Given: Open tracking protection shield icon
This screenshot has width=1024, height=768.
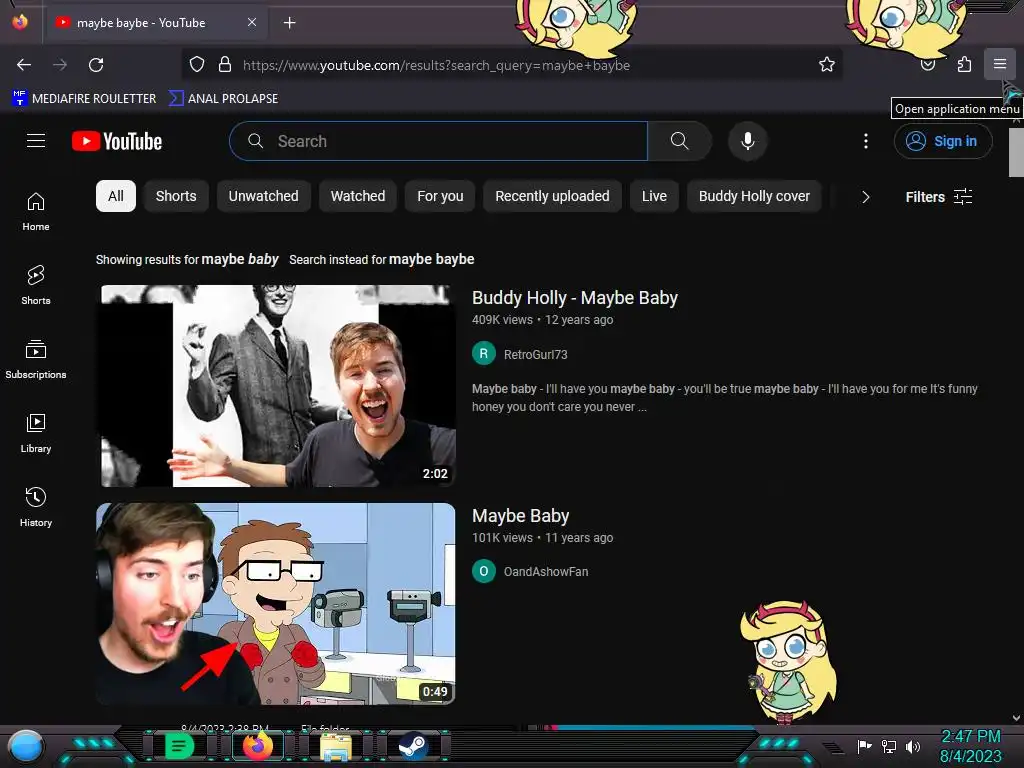Looking at the screenshot, I should [197, 65].
